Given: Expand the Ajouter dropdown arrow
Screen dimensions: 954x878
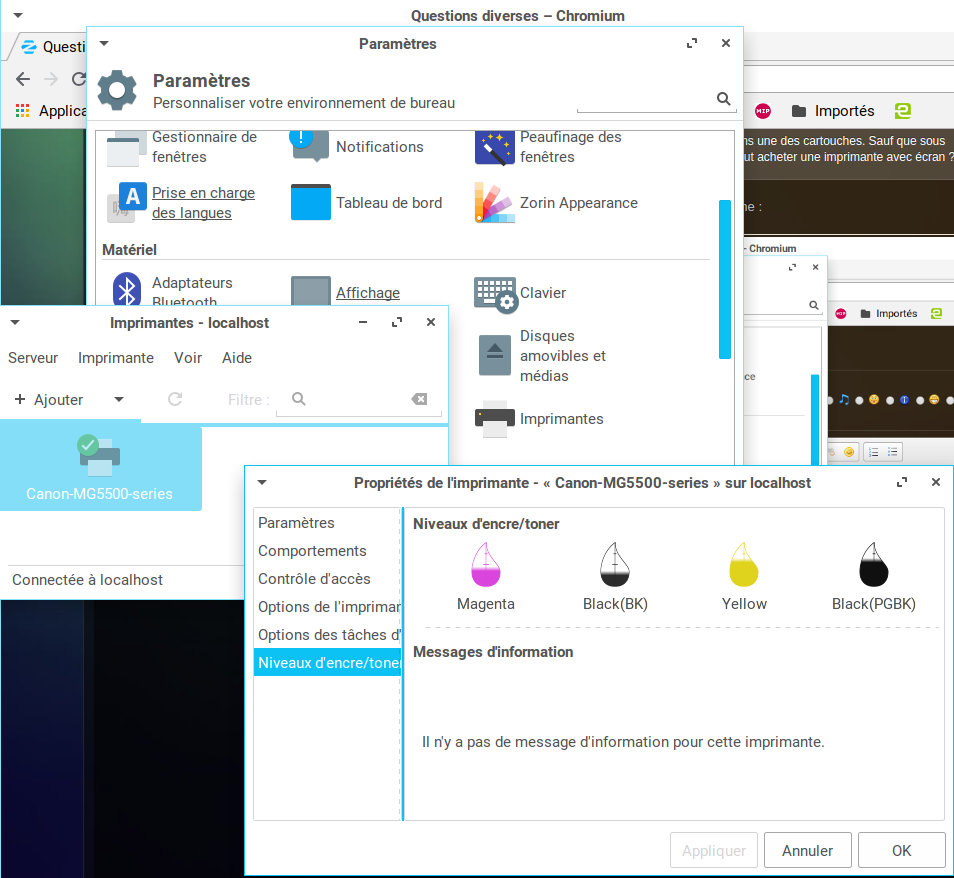Looking at the screenshot, I should point(119,399).
